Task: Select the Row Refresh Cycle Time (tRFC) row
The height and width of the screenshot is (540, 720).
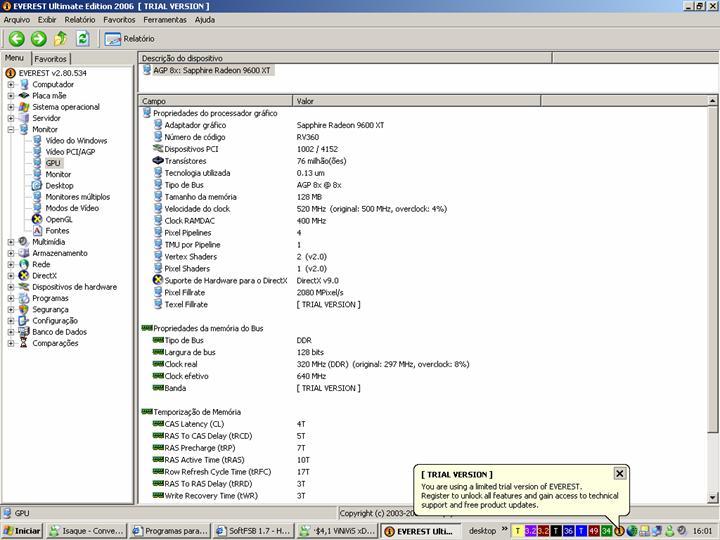Action: [x=218, y=472]
